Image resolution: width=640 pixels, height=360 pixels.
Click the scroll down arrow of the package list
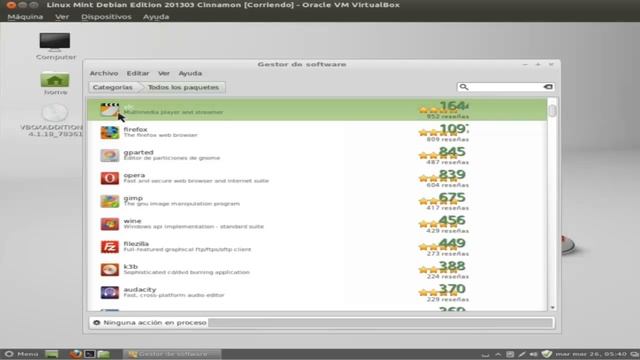point(552,307)
